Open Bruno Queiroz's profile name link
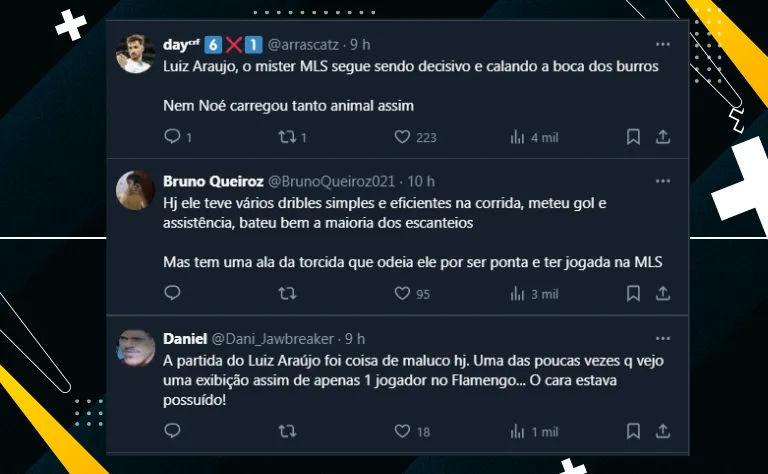The width and height of the screenshot is (768, 474). click(x=212, y=182)
